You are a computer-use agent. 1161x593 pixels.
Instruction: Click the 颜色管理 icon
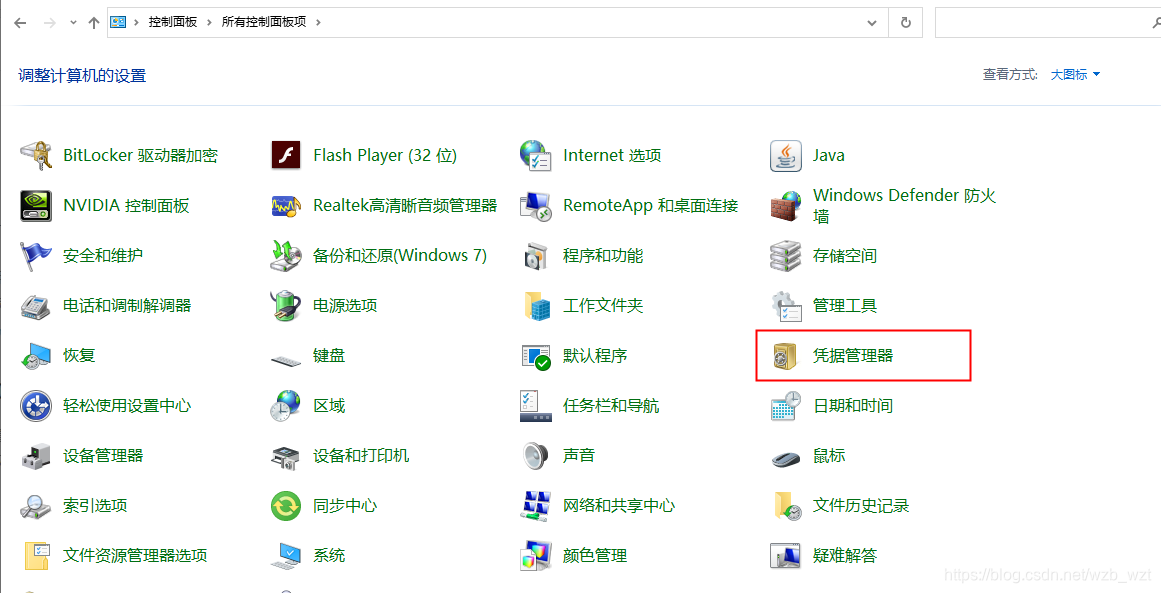[535, 556]
